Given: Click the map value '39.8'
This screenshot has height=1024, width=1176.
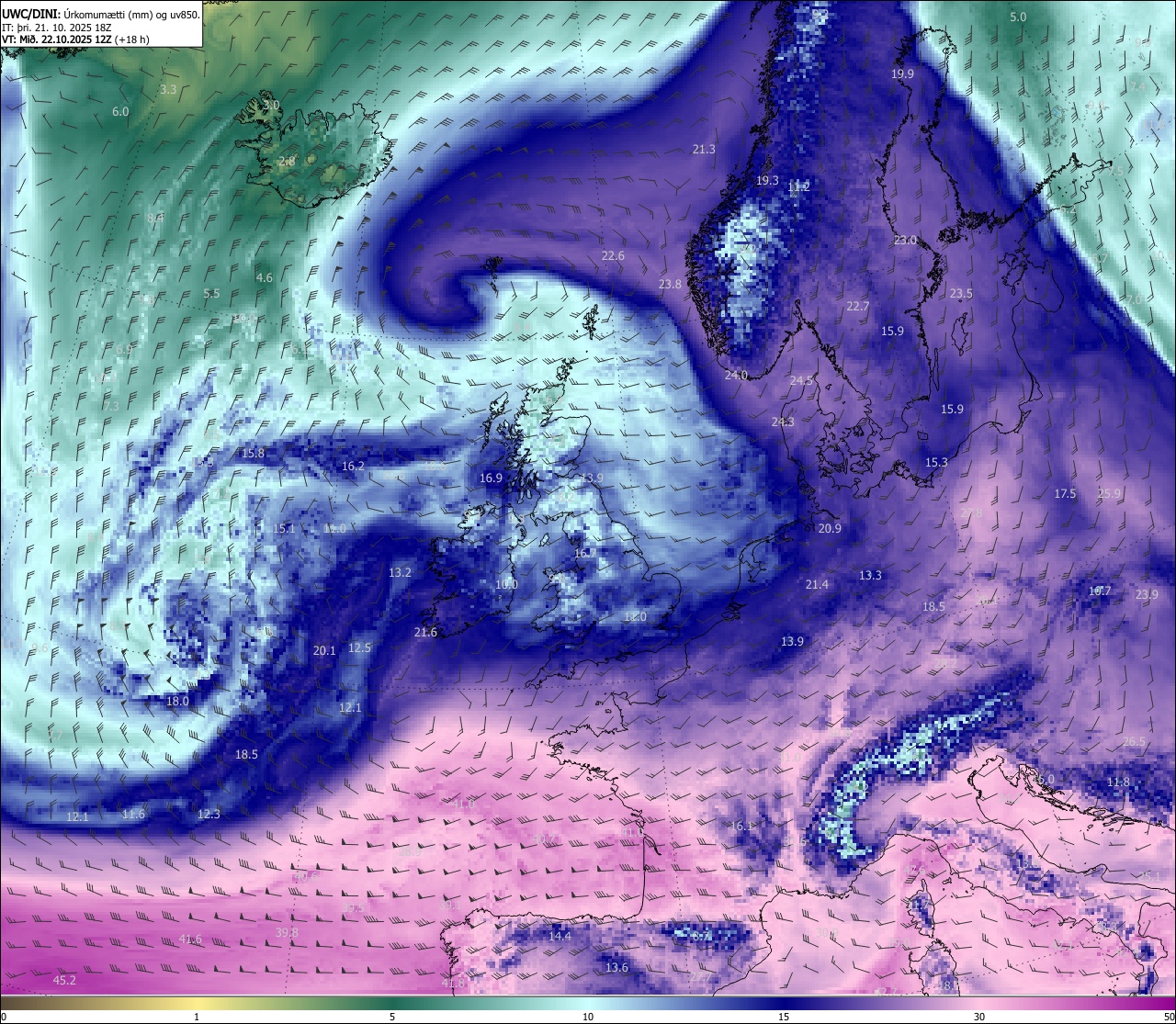Looking at the screenshot, I should point(287,932).
